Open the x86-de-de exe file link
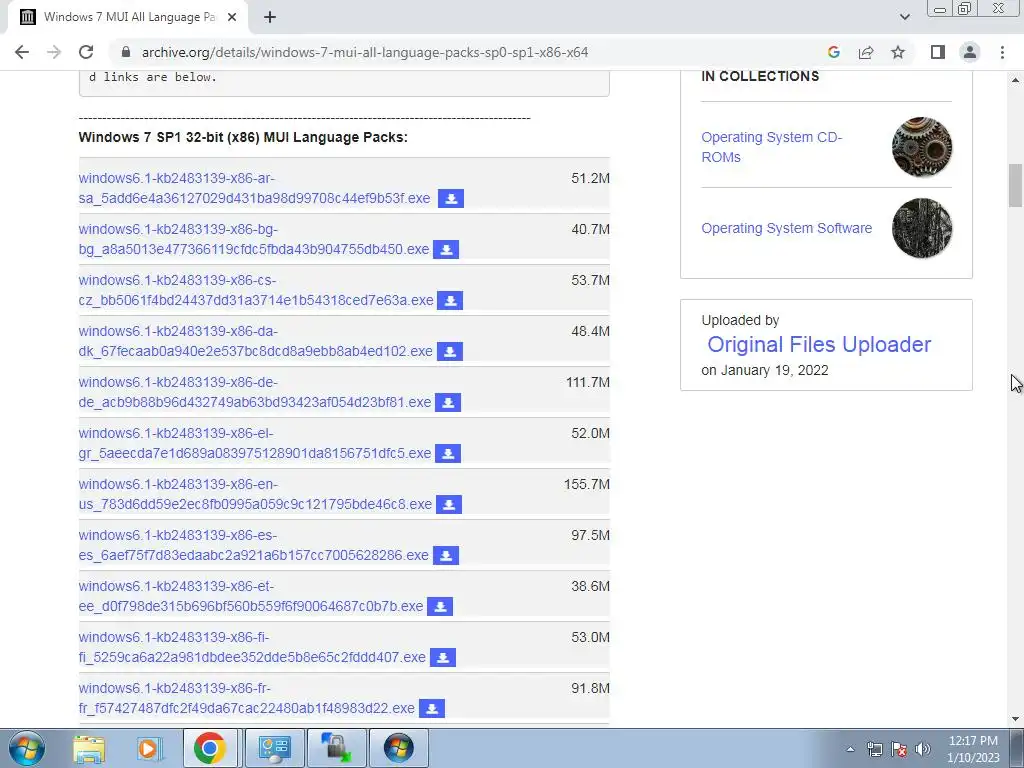This screenshot has height=768, width=1024. click(255, 392)
